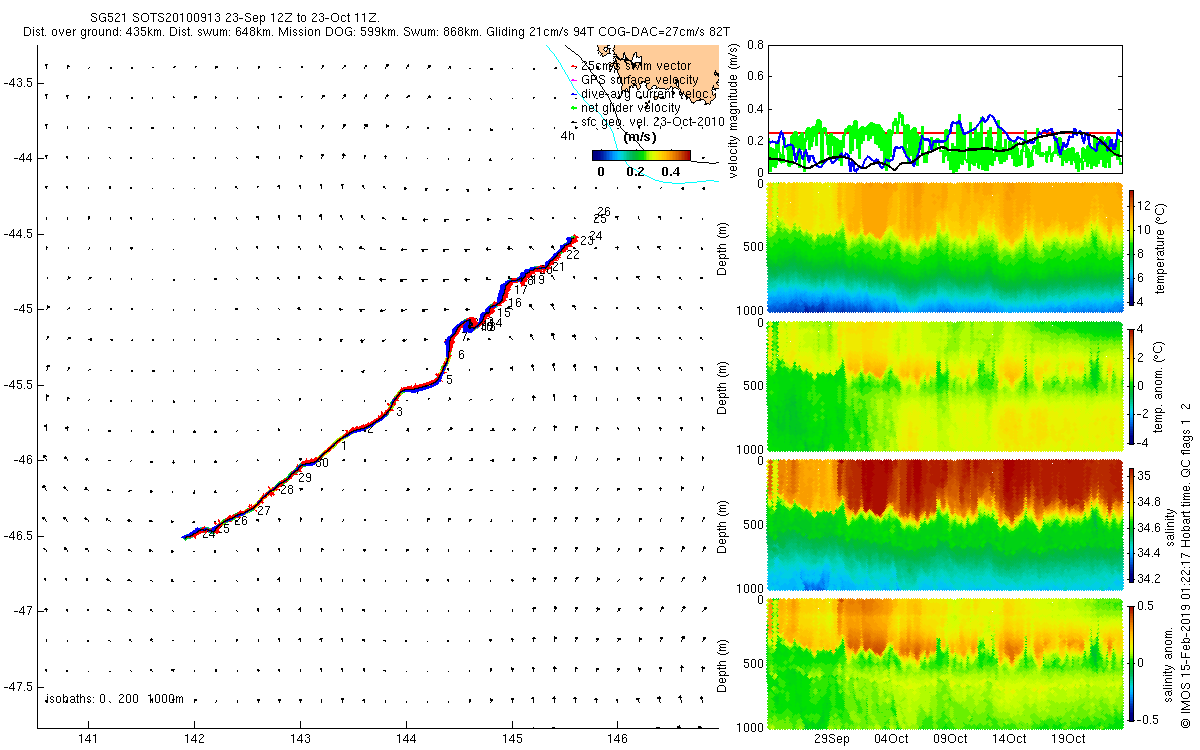Click the 'temperature (°C)' colorbar label

pos(1161,250)
